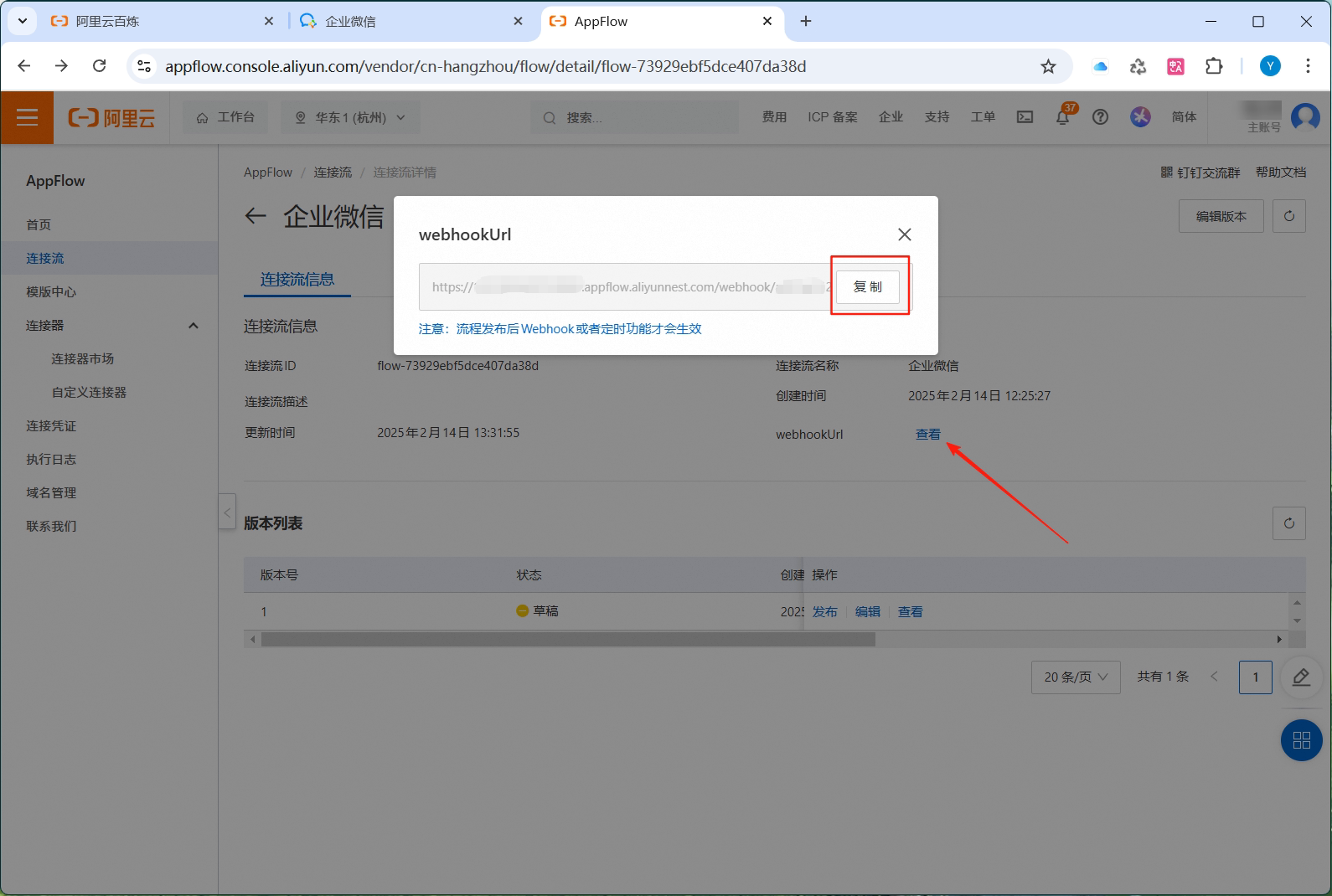The height and width of the screenshot is (896, 1332).
Task: Open the floating grid menu button
Action: tap(1302, 740)
